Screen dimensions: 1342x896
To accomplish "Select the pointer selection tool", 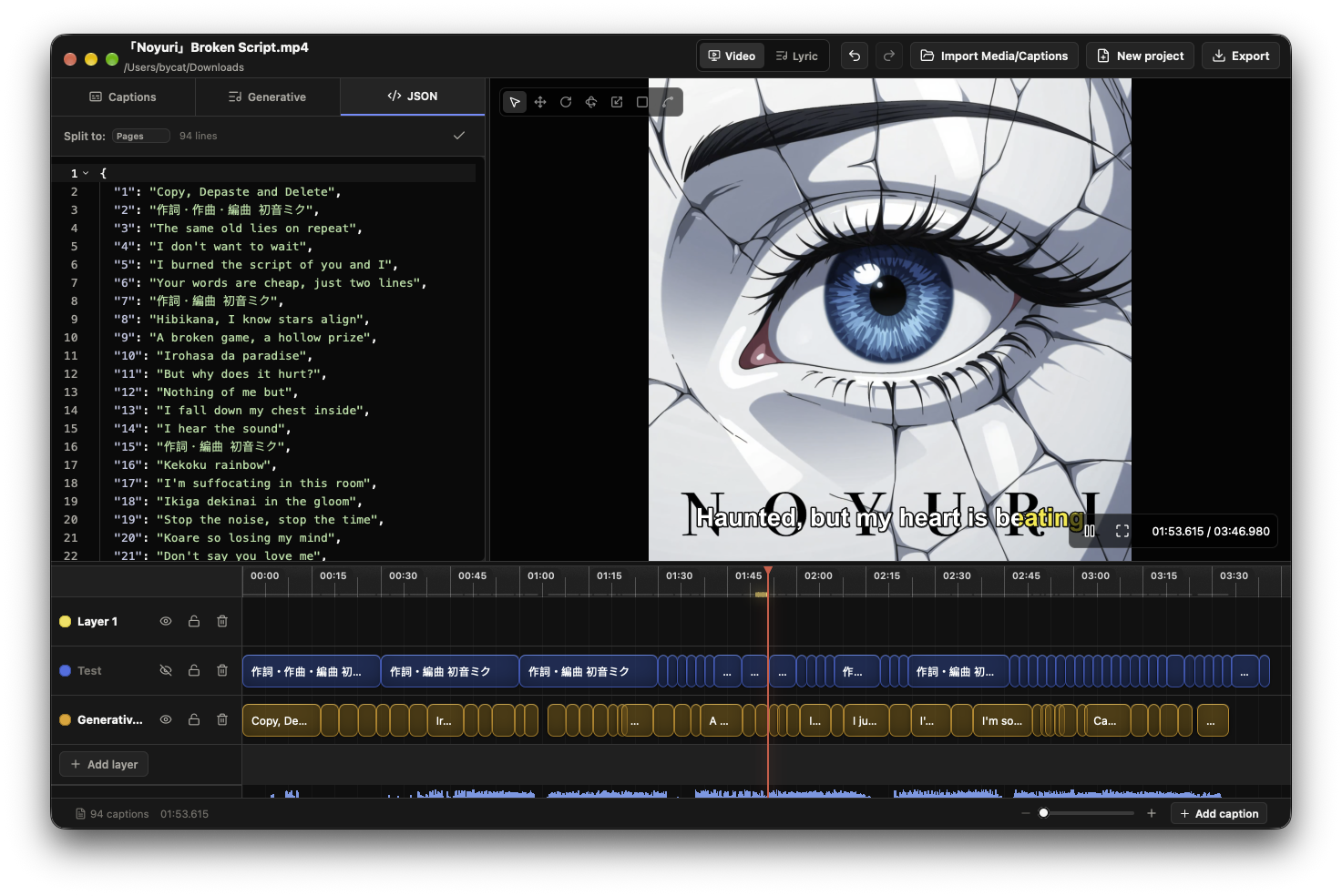I will point(515,102).
